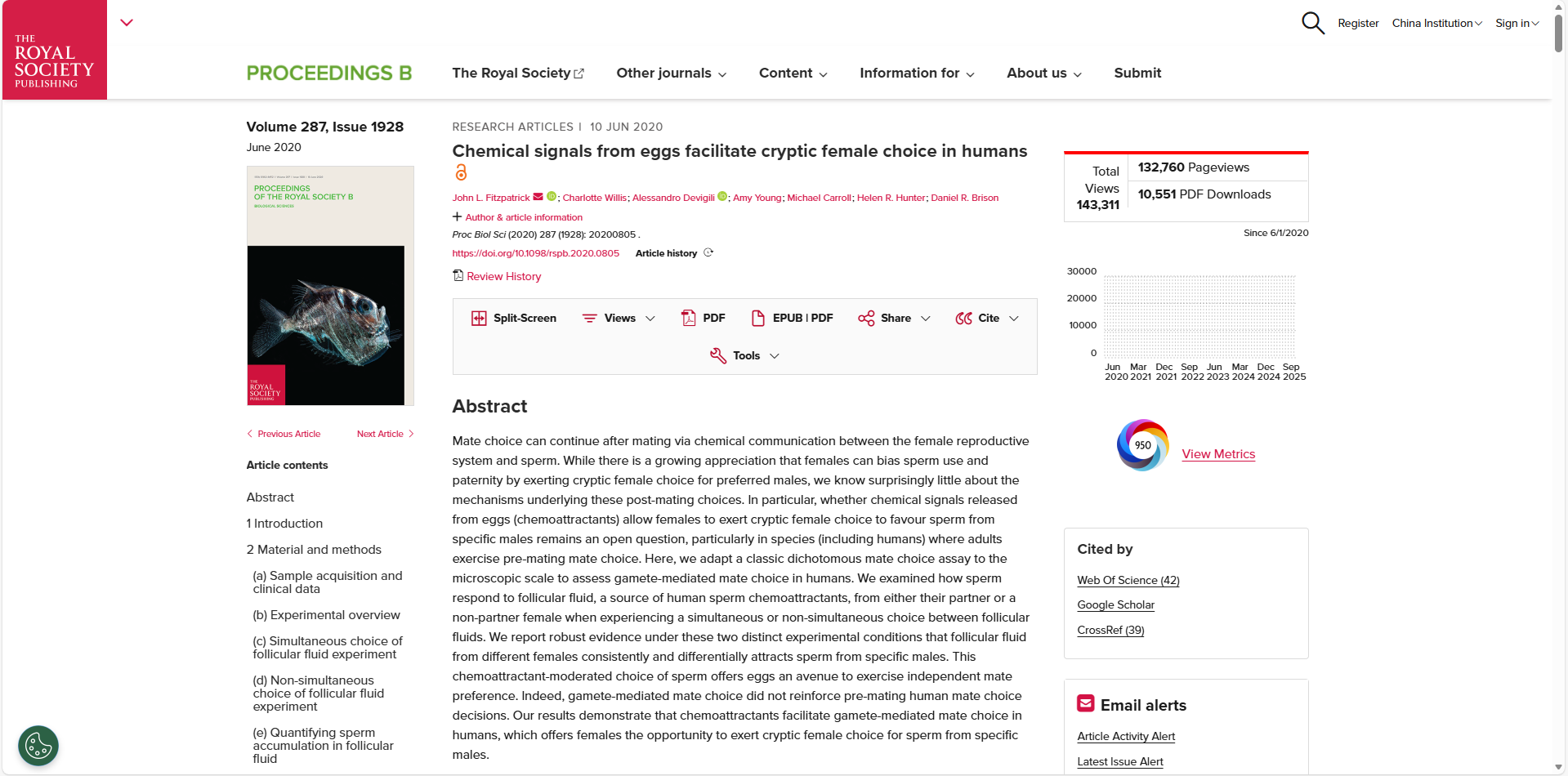
Task: Click the search magnifier icon
Action: (1312, 23)
